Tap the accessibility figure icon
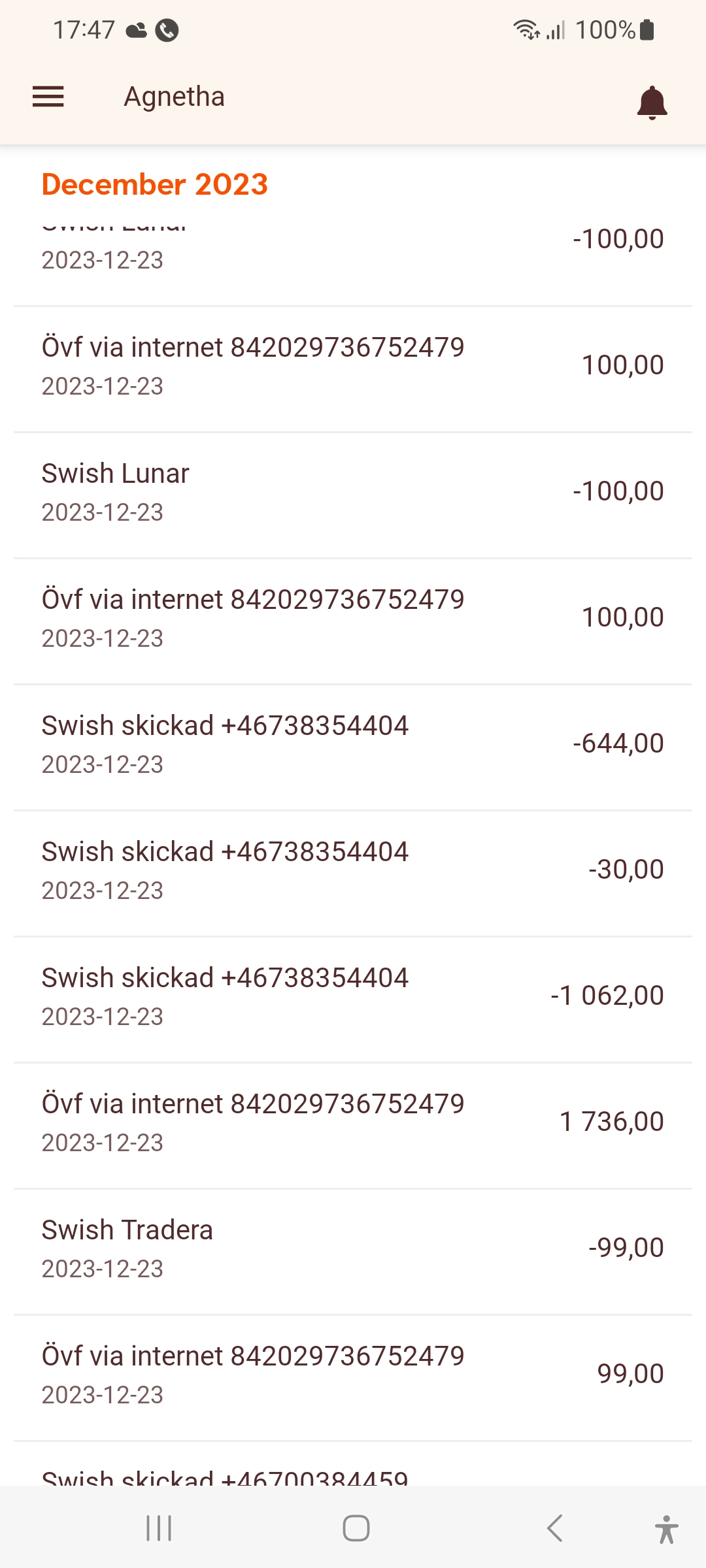 point(665,1529)
